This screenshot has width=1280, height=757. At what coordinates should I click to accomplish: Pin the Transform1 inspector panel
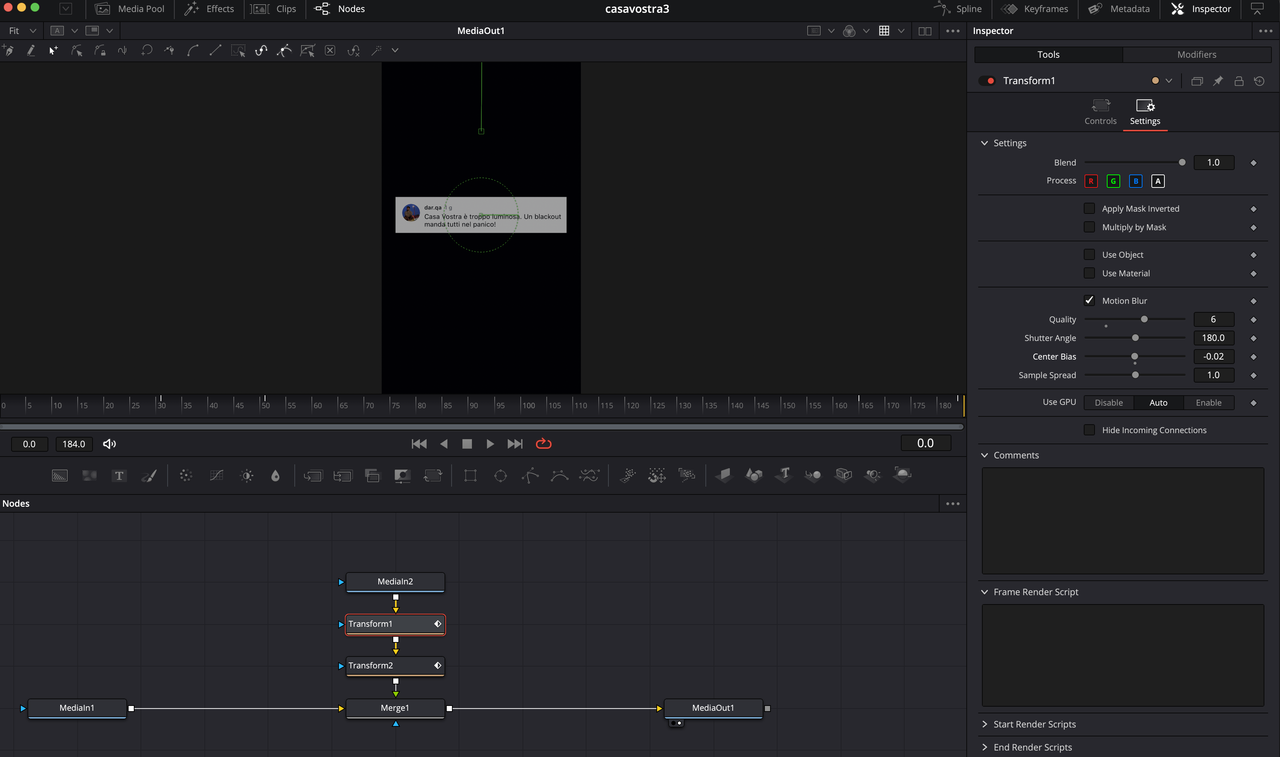pos(1218,81)
